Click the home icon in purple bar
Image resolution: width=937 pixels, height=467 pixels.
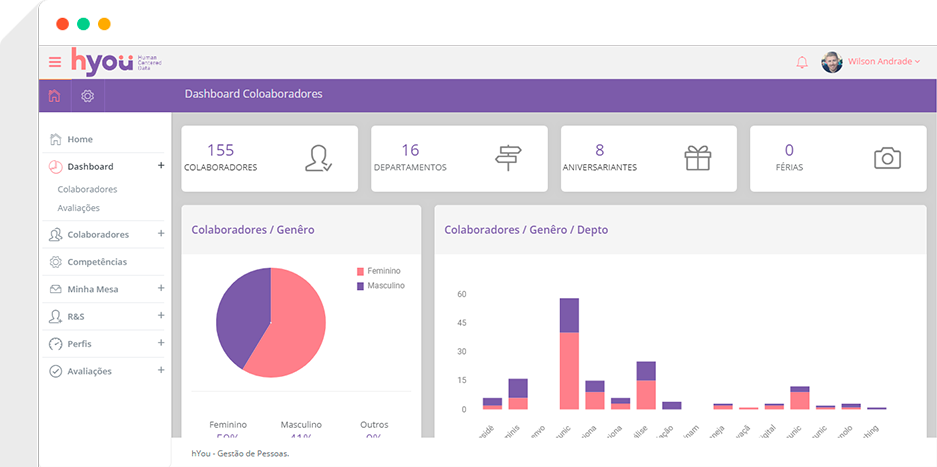tap(54, 96)
